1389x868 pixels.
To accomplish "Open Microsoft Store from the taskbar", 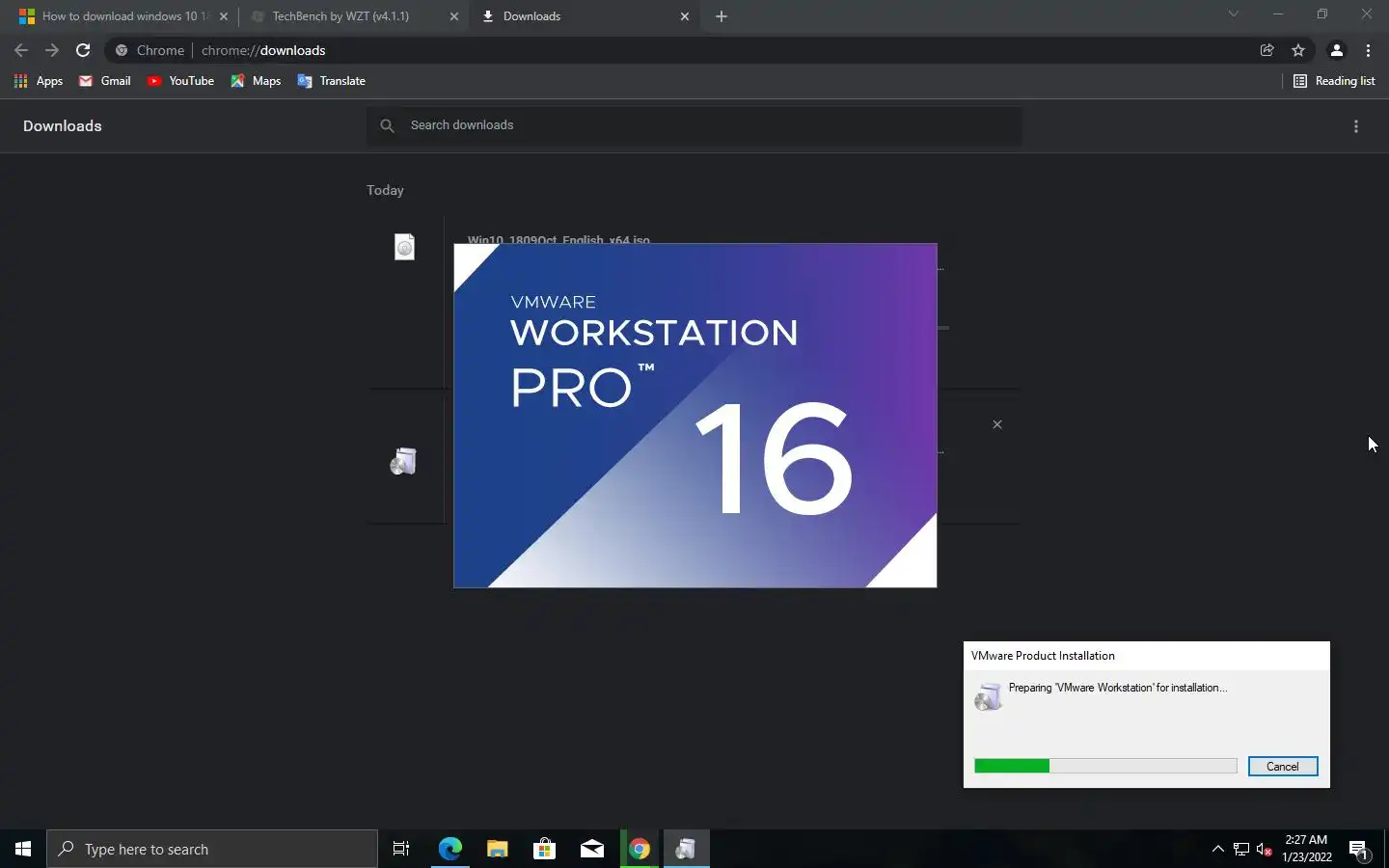I will click(544, 849).
